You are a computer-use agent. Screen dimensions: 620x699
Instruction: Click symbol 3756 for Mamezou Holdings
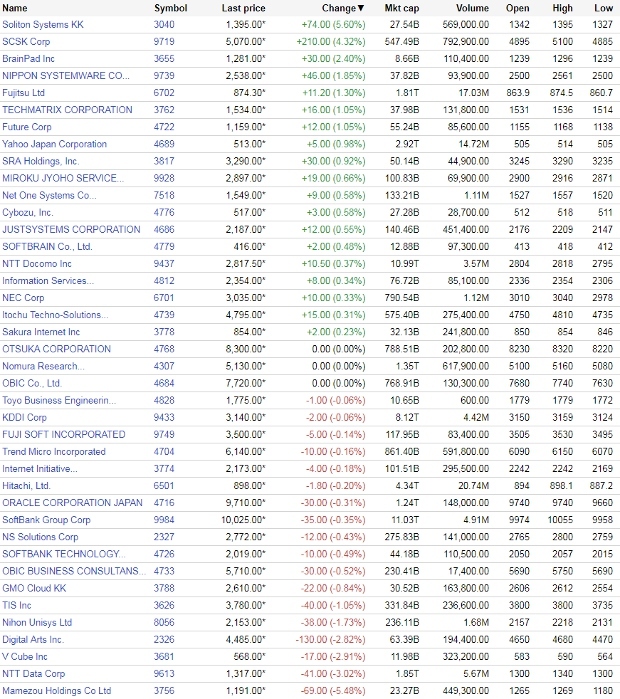pos(164,691)
